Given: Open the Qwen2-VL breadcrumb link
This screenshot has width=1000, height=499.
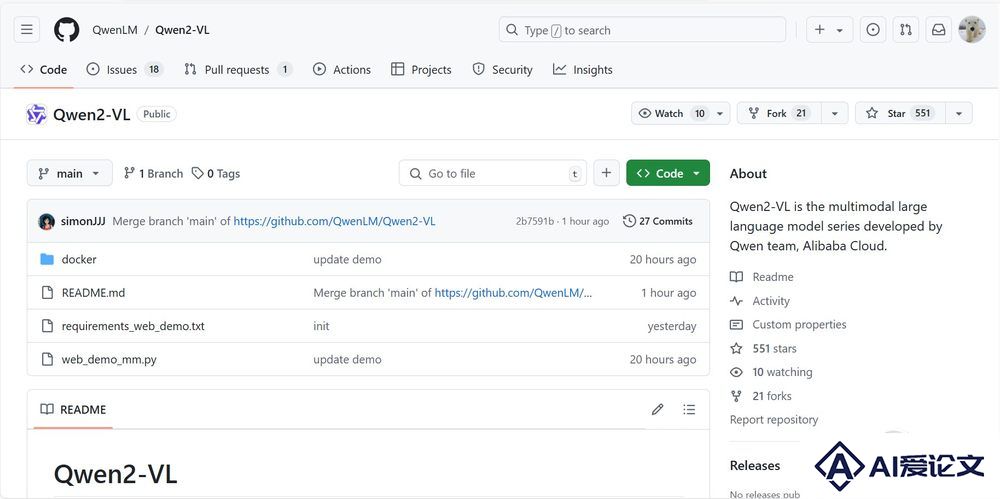Looking at the screenshot, I should click(x=182, y=30).
